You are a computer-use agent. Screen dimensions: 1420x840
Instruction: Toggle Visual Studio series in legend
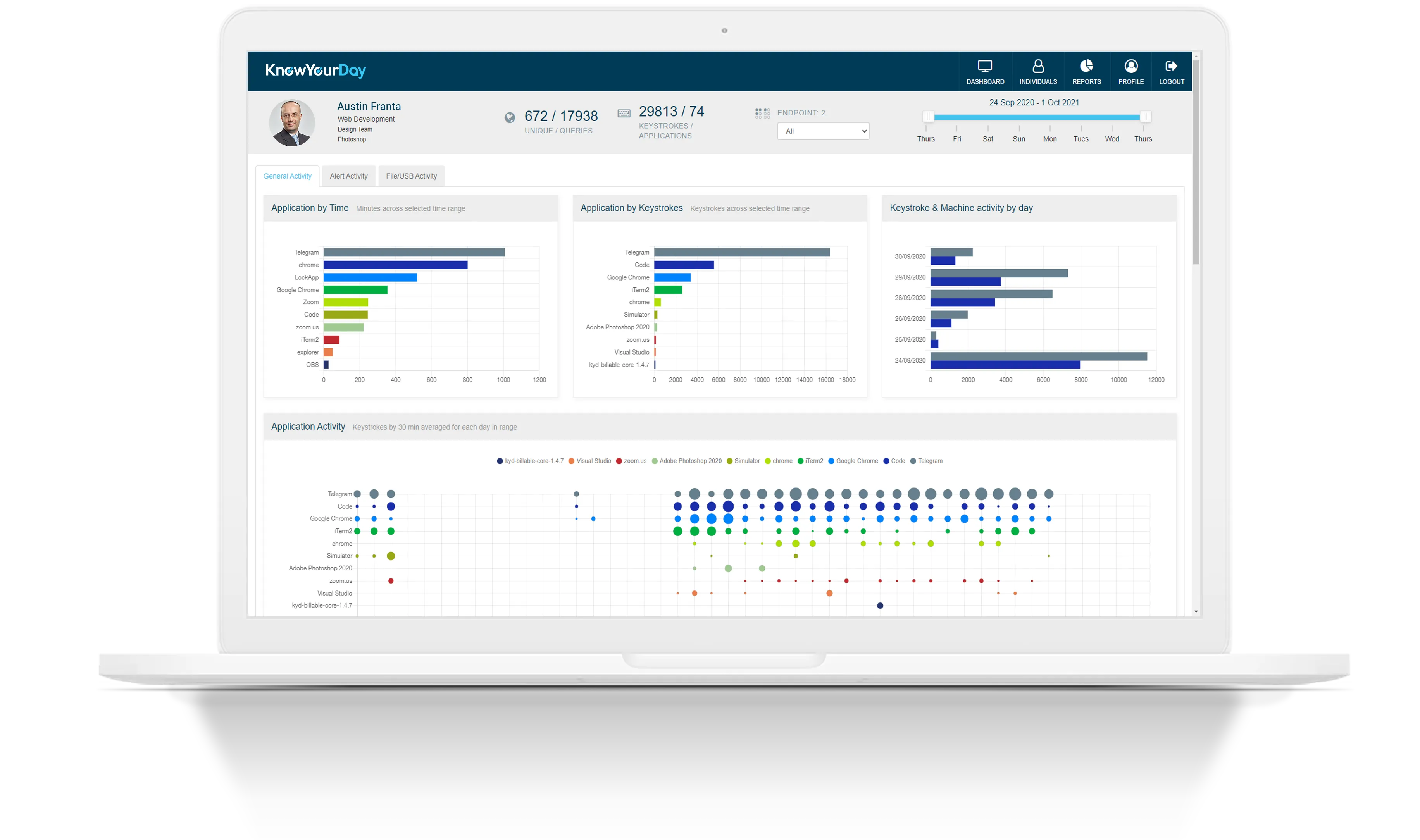[x=593, y=461]
